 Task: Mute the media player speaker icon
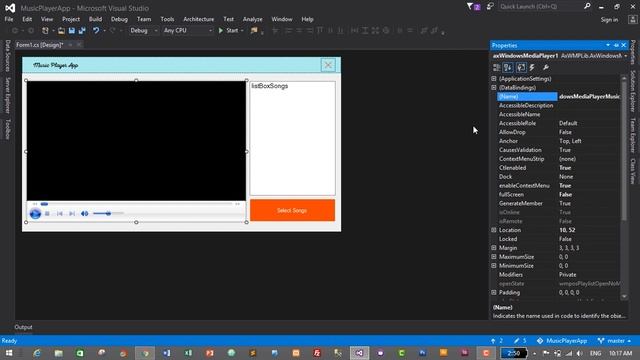tap(84, 213)
